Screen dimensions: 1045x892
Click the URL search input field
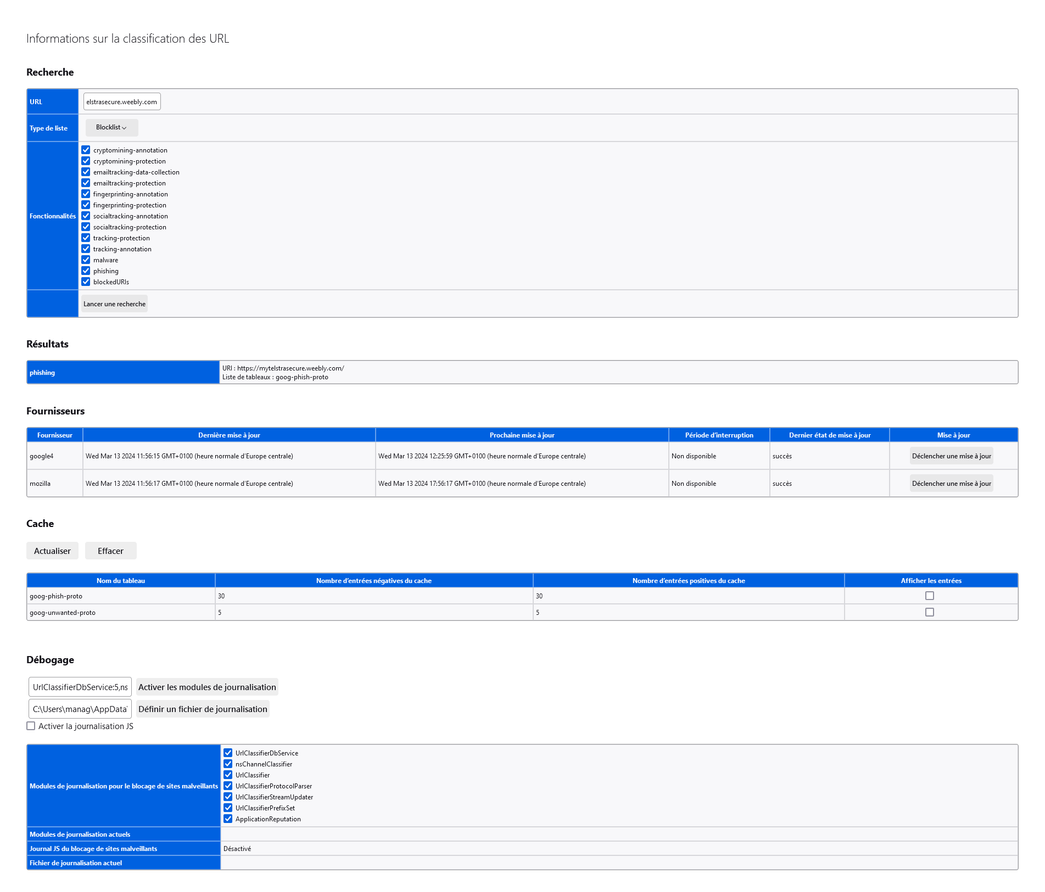click(x=122, y=102)
